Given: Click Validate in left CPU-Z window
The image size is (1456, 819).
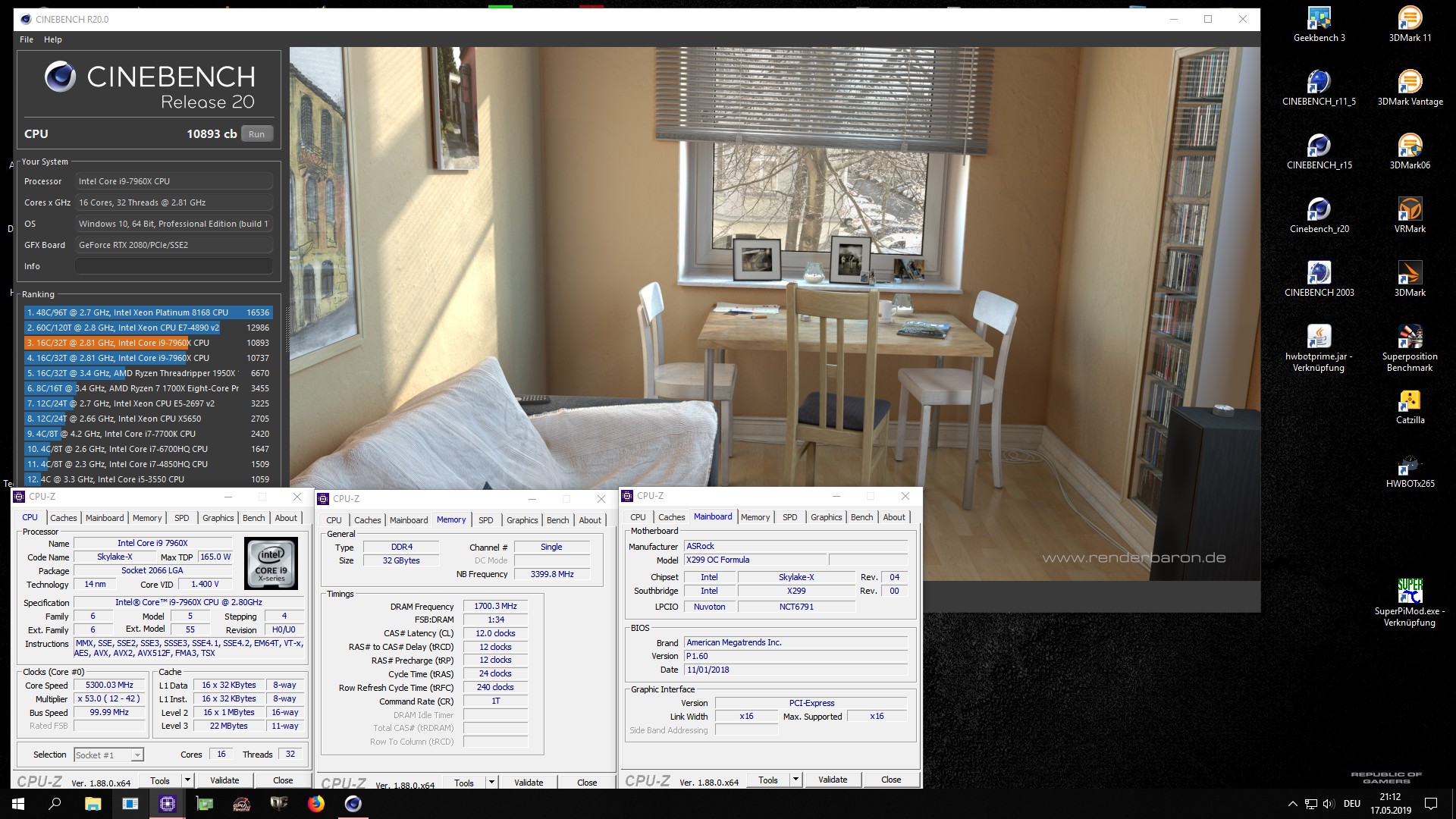Looking at the screenshot, I should point(224,780).
